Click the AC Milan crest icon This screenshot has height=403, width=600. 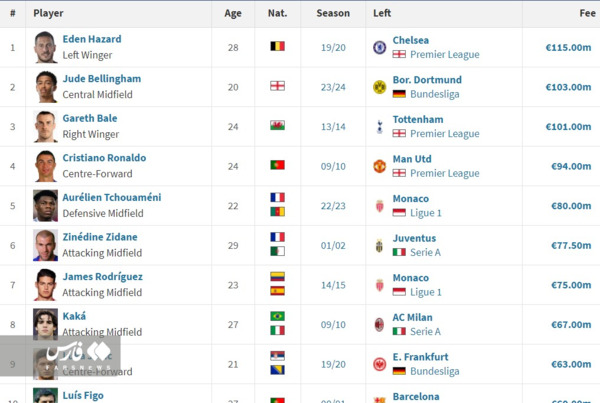tap(379, 325)
